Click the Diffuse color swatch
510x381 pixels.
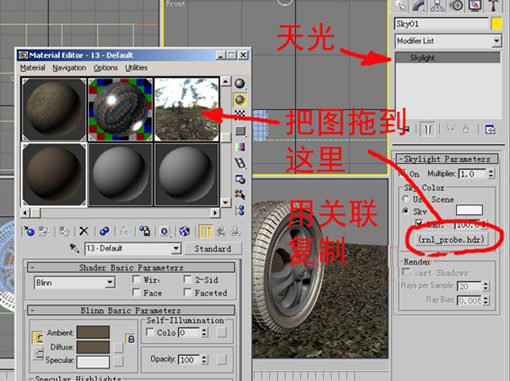(x=93, y=347)
